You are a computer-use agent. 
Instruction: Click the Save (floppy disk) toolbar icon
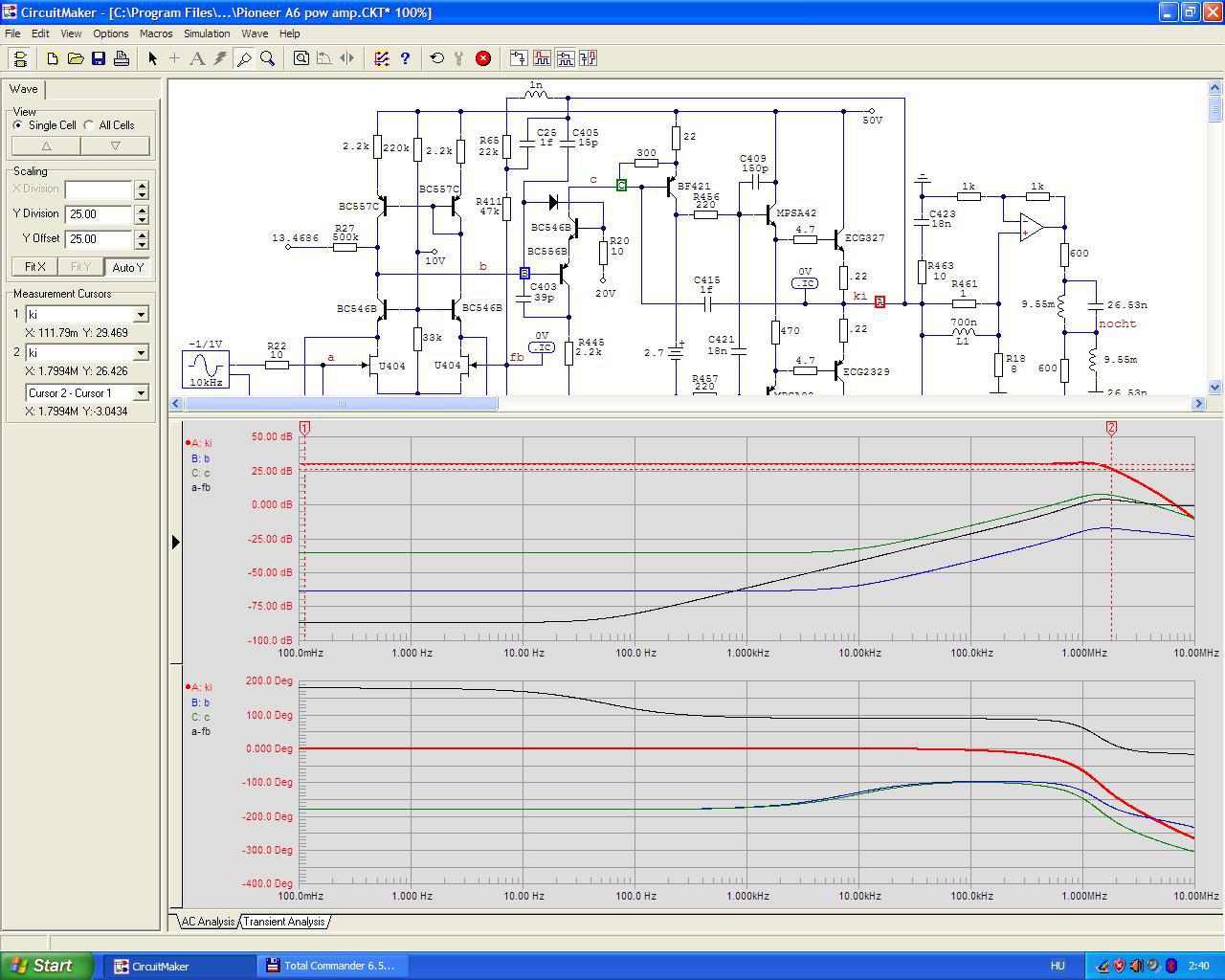point(99,58)
